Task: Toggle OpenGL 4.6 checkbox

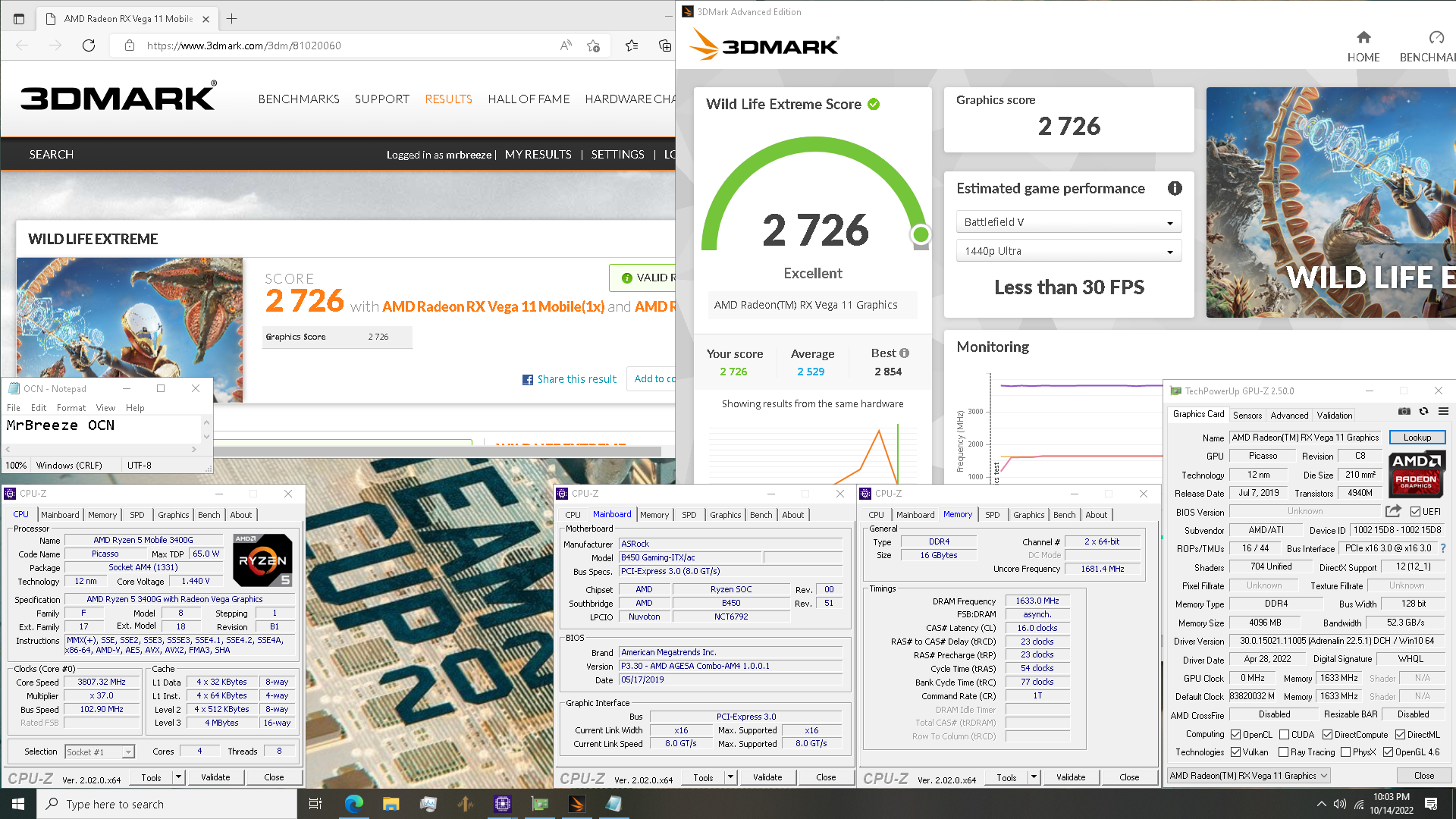Action: click(1388, 752)
